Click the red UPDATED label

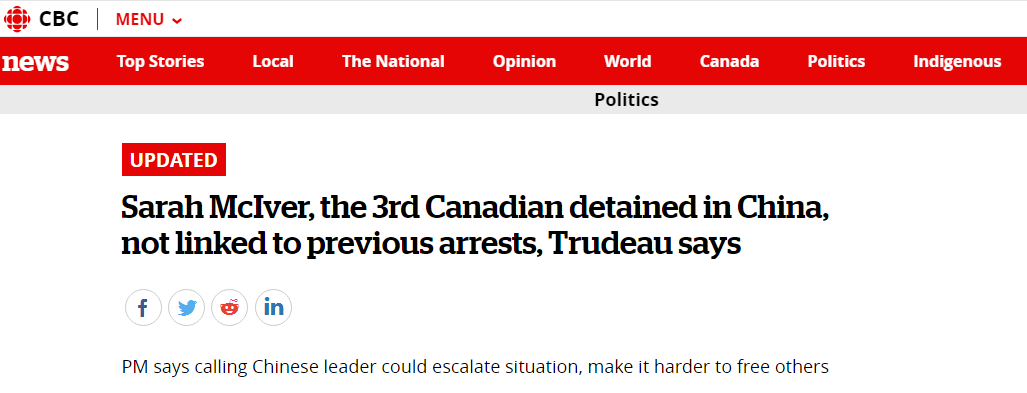pyautogui.click(x=174, y=160)
